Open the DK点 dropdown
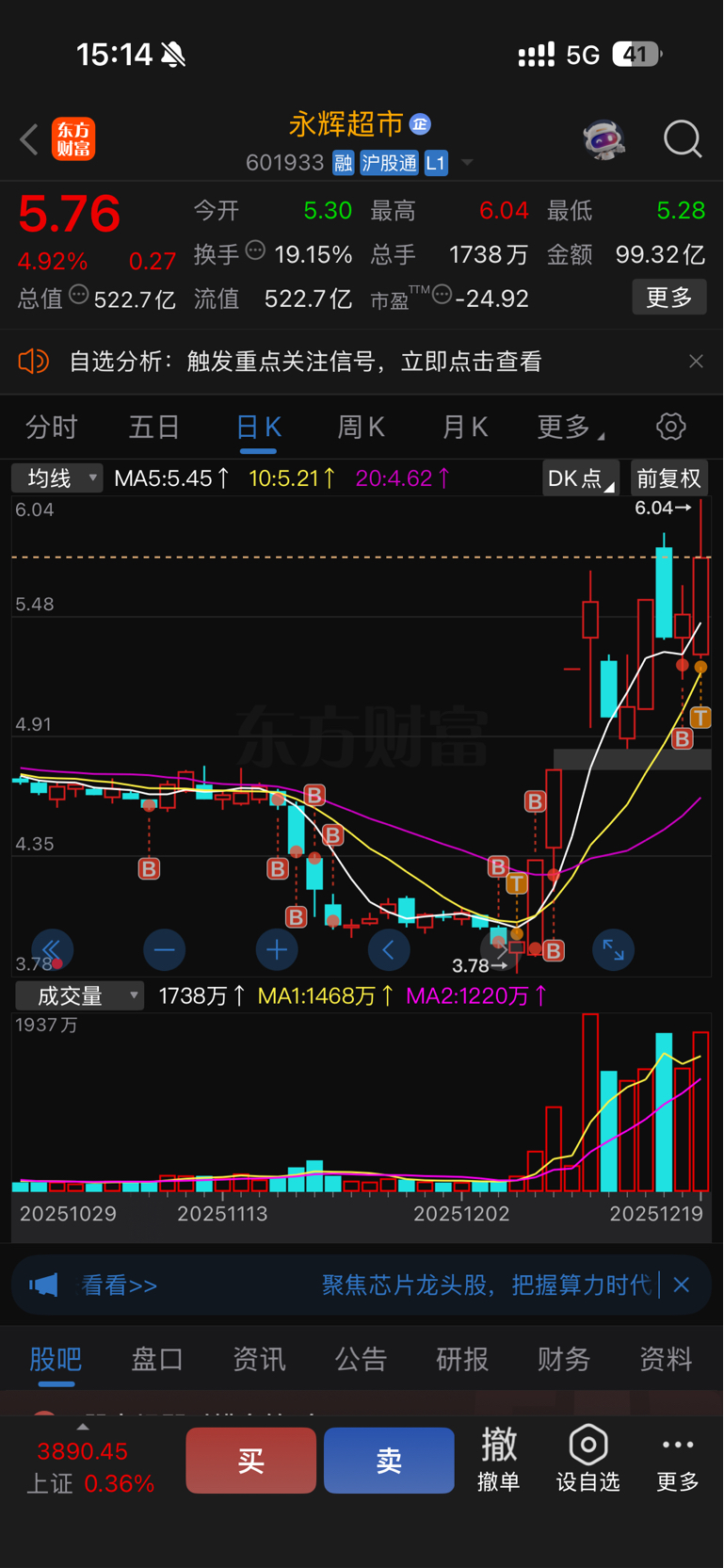Screen dimensions: 724x1568 581,478
